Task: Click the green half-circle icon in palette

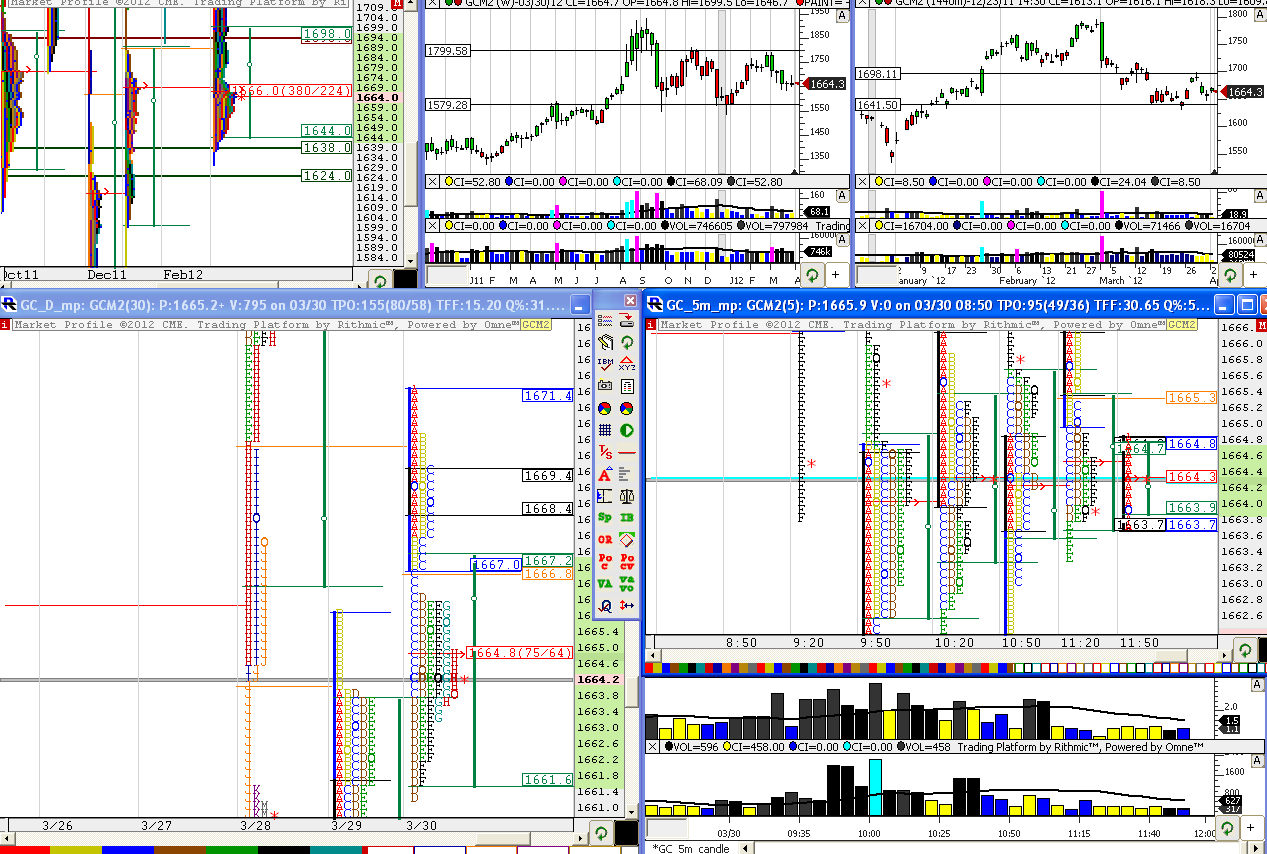Action: click(627, 430)
